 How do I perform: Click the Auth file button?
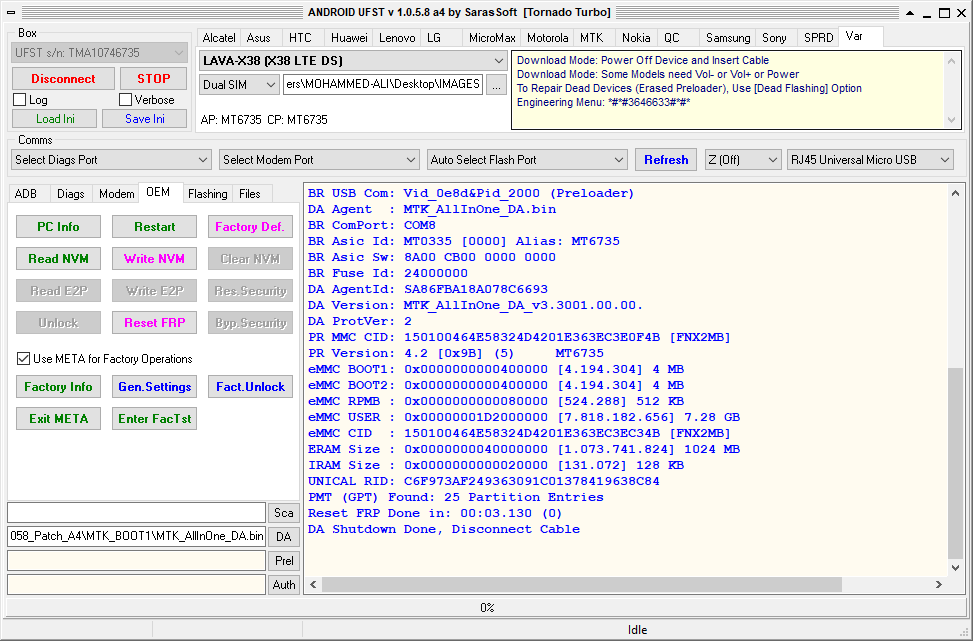click(x=284, y=585)
